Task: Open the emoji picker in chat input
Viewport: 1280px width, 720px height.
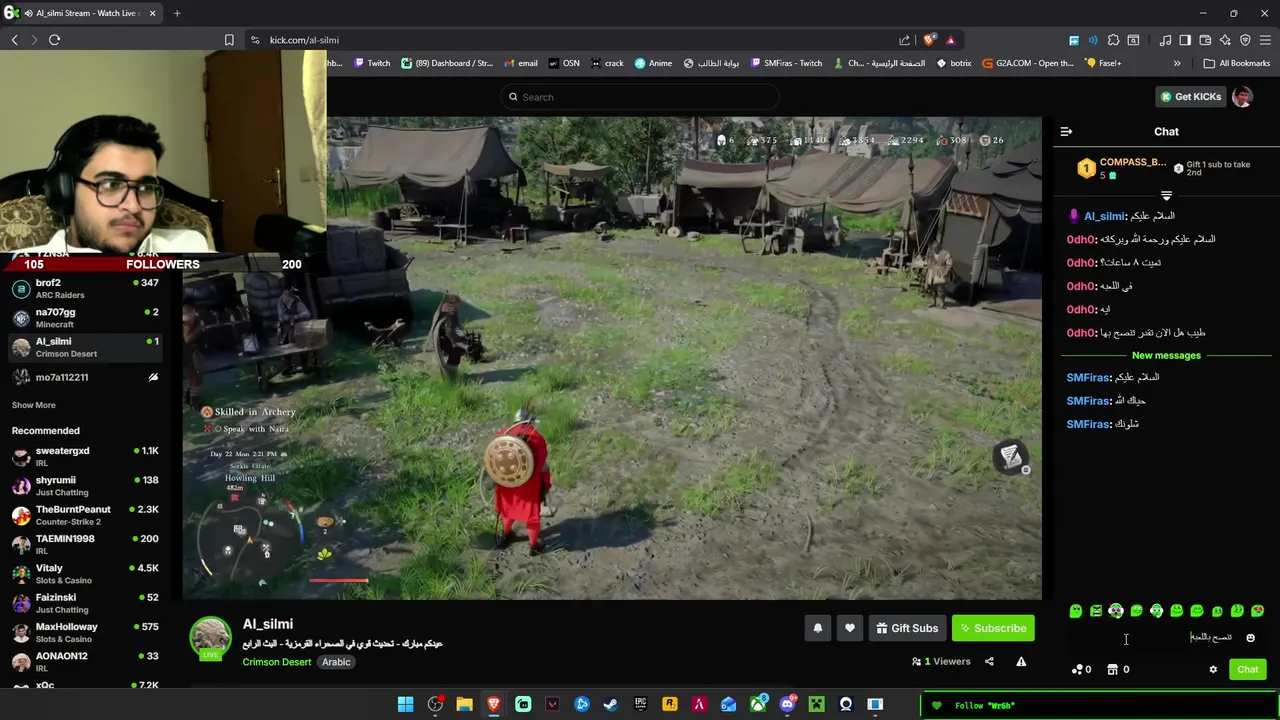Action: pos(1250,637)
